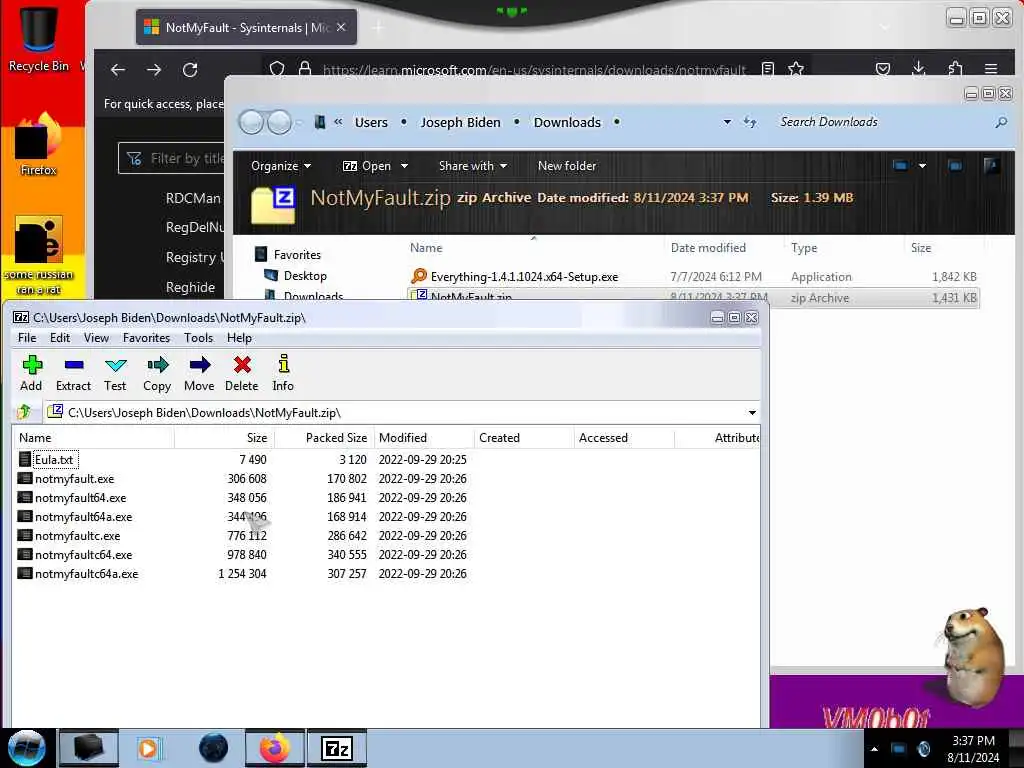The width and height of the screenshot is (1024, 768).
Task: Click Downloads in Explorer breadcrumb
Action: tap(567, 122)
